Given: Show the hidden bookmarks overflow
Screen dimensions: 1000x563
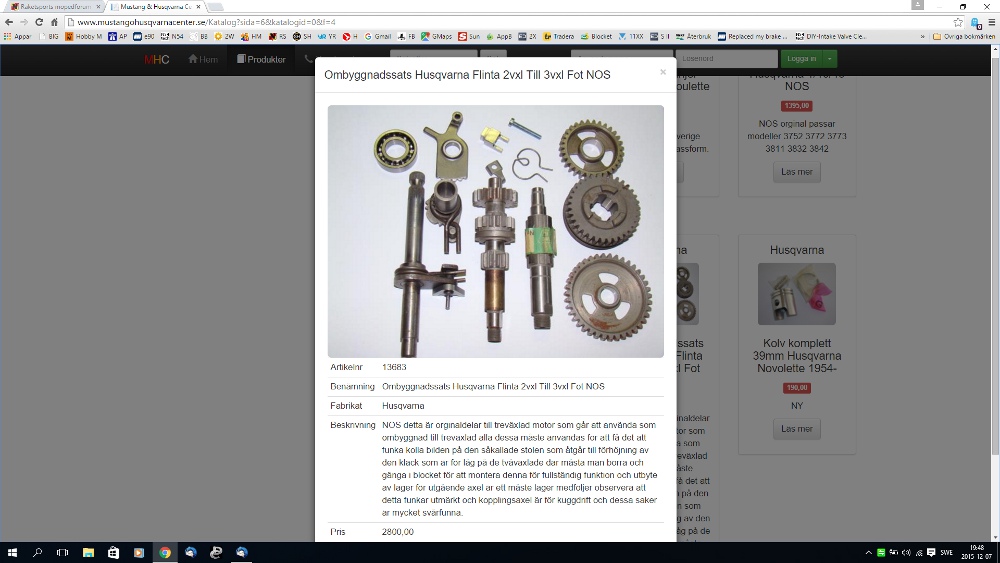Looking at the screenshot, I should [922, 36].
